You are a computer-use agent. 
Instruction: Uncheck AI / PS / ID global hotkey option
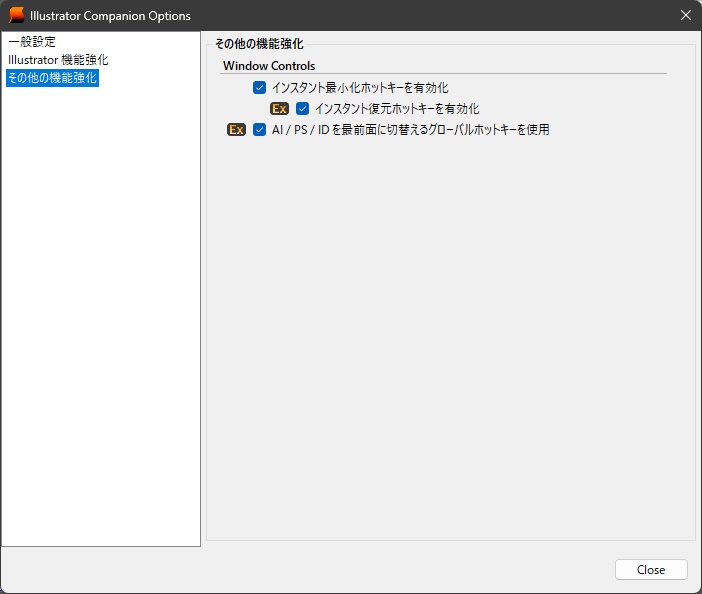259,130
